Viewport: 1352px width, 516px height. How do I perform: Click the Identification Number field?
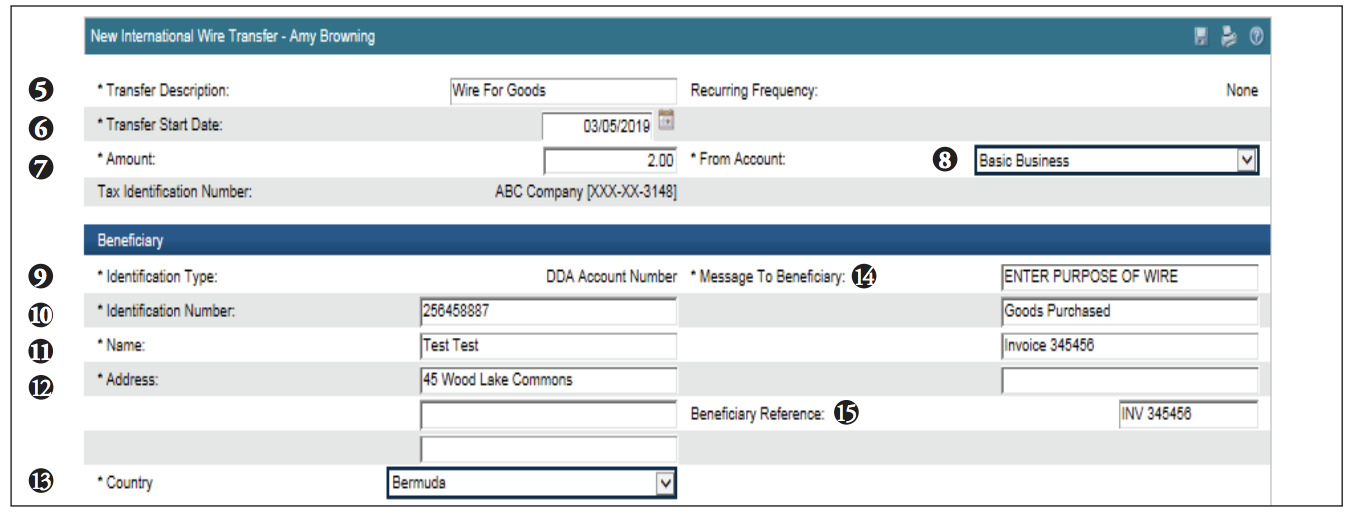coord(549,312)
